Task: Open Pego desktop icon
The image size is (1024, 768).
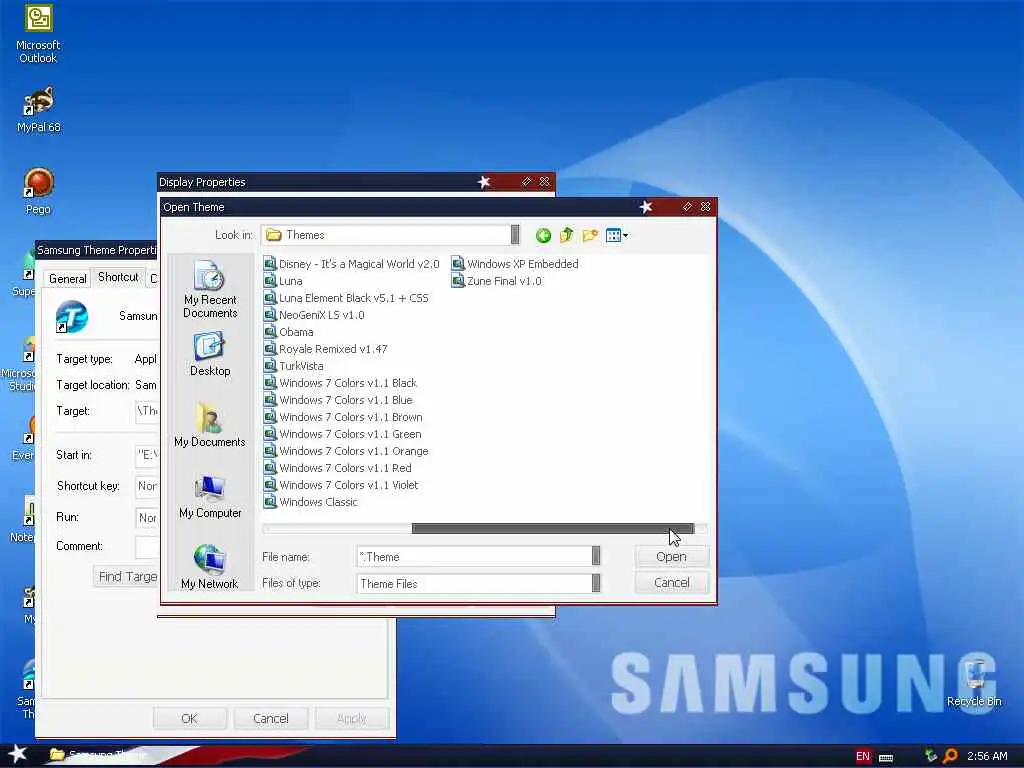Action: coord(38,191)
